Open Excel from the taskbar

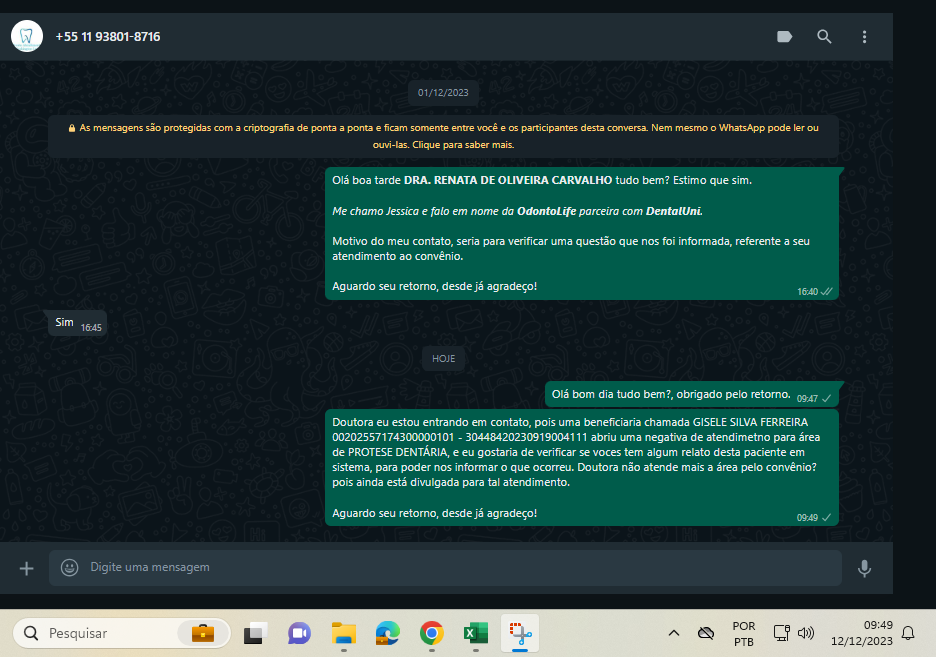point(476,633)
